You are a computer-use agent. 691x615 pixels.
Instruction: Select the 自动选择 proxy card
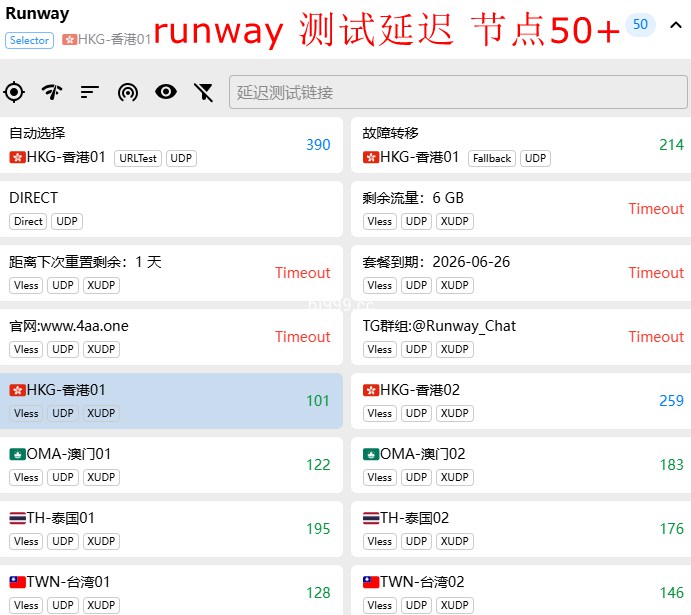(x=171, y=145)
